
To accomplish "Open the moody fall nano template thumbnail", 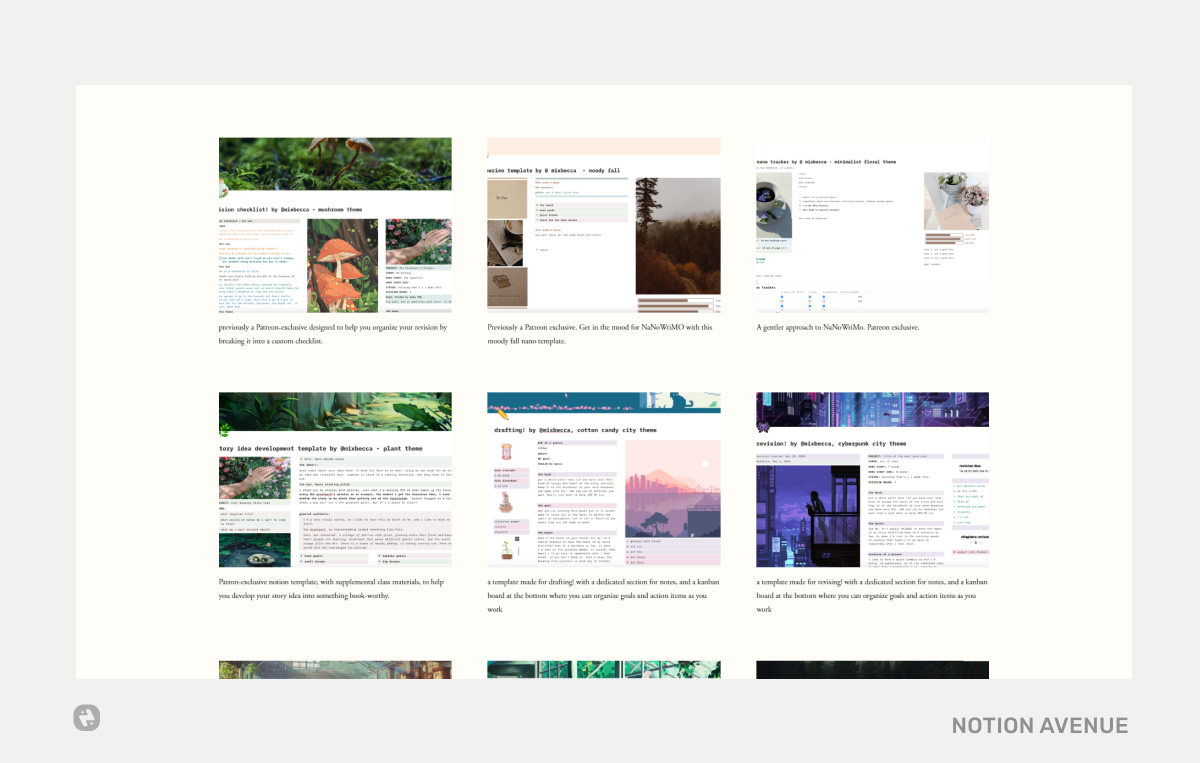I will (604, 225).
